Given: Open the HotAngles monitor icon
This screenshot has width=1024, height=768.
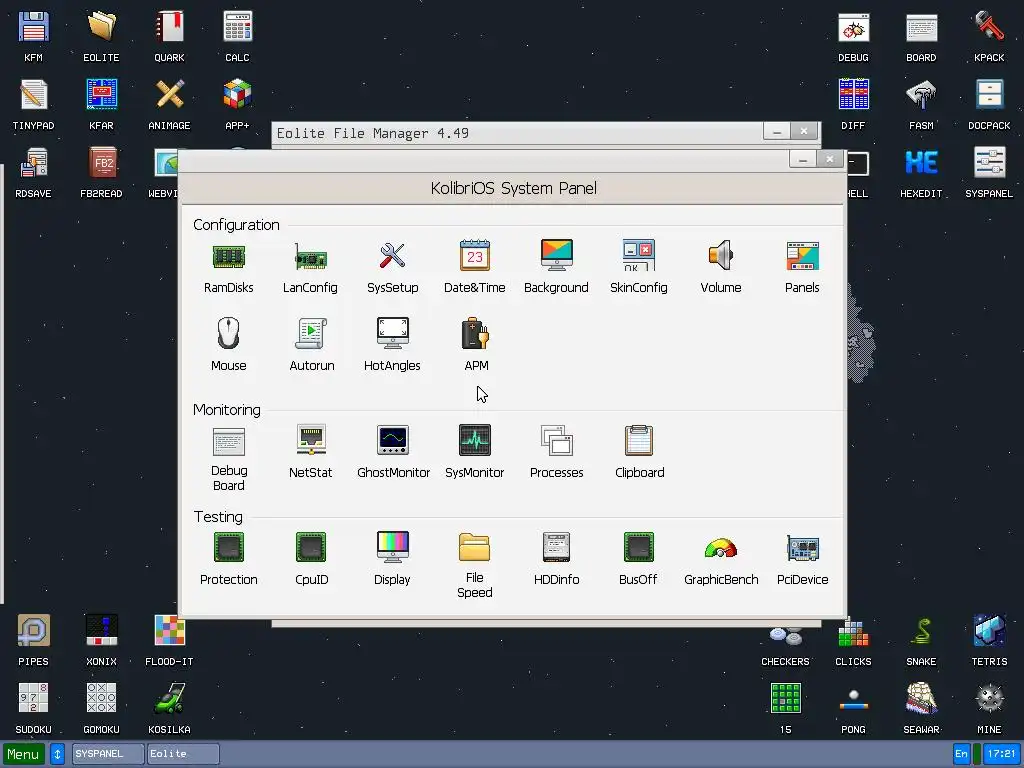Looking at the screenshot, I should tap(392, 333).
